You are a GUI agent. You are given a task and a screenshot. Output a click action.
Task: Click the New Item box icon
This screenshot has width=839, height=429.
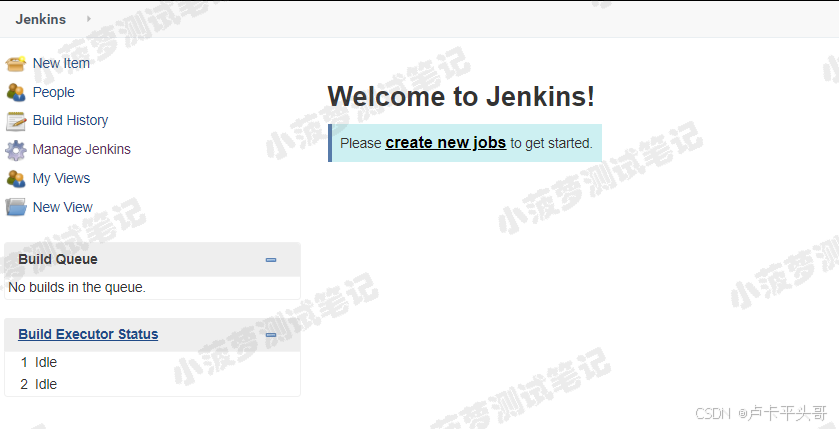(x=16, y=64)
